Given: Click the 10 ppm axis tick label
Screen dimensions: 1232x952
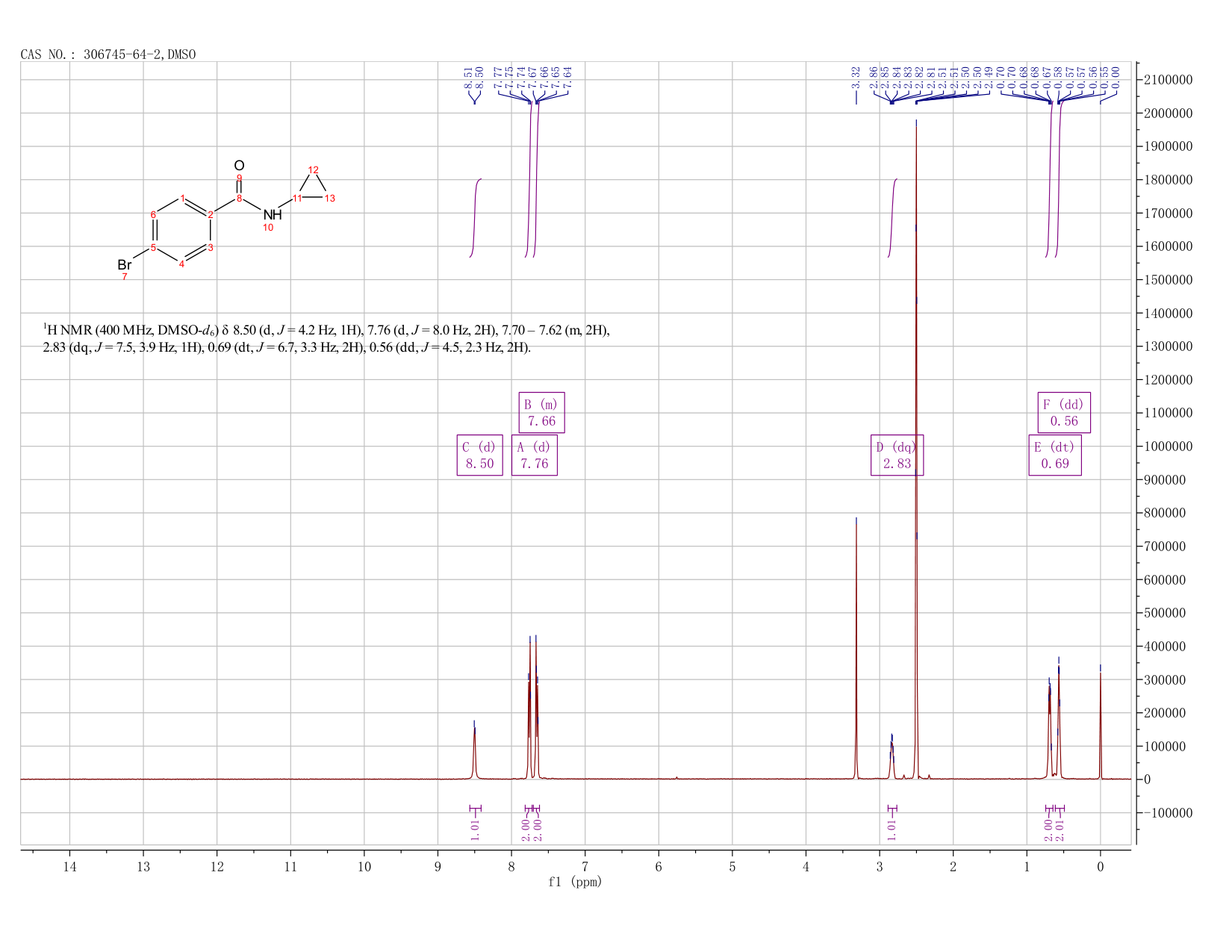Looking at the screenshot, I should coord(364,867).
